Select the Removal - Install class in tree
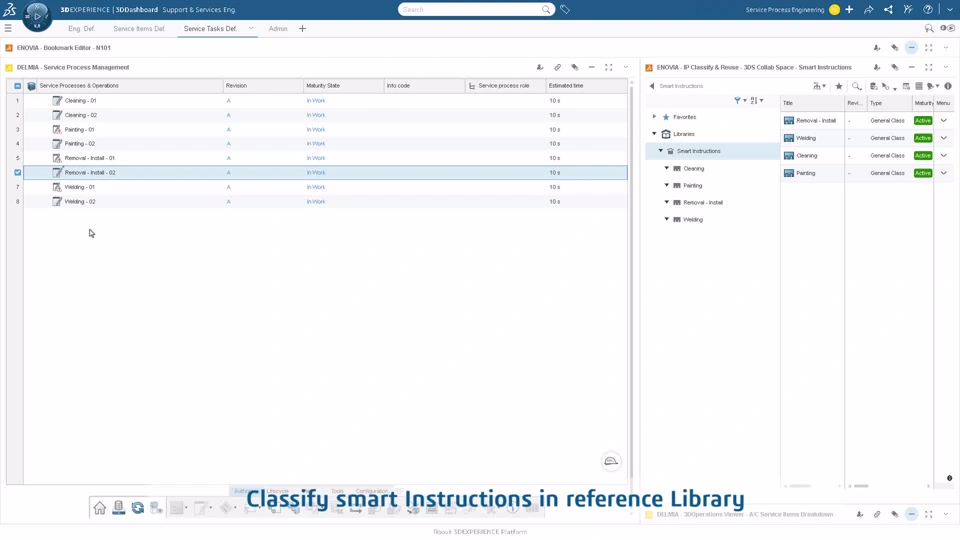The height and width of the screenshot is (540, 960). point(703,203)
